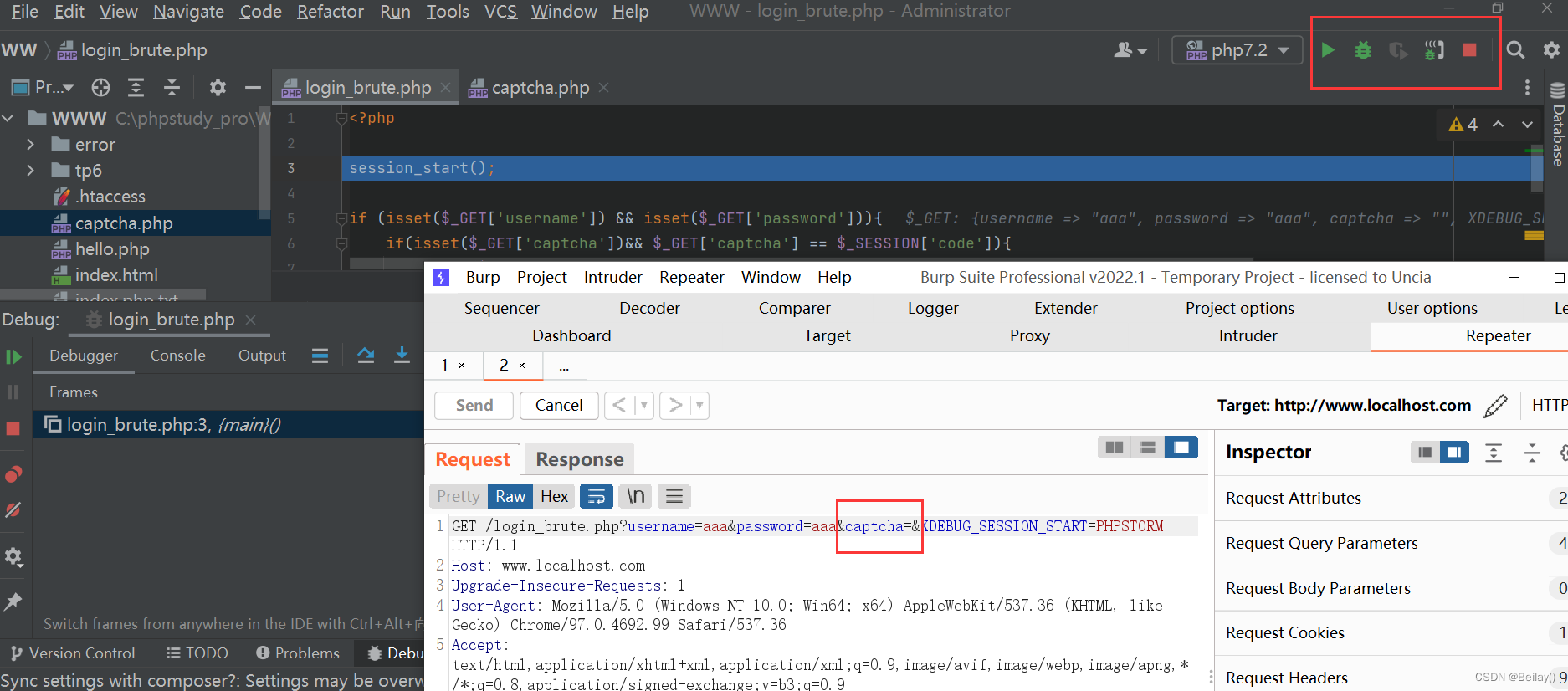Image resolution: width=1568 pixels, height=691 pixels.
Task: Select login_brute.php:3 main frame
Action: coord(228,425)
